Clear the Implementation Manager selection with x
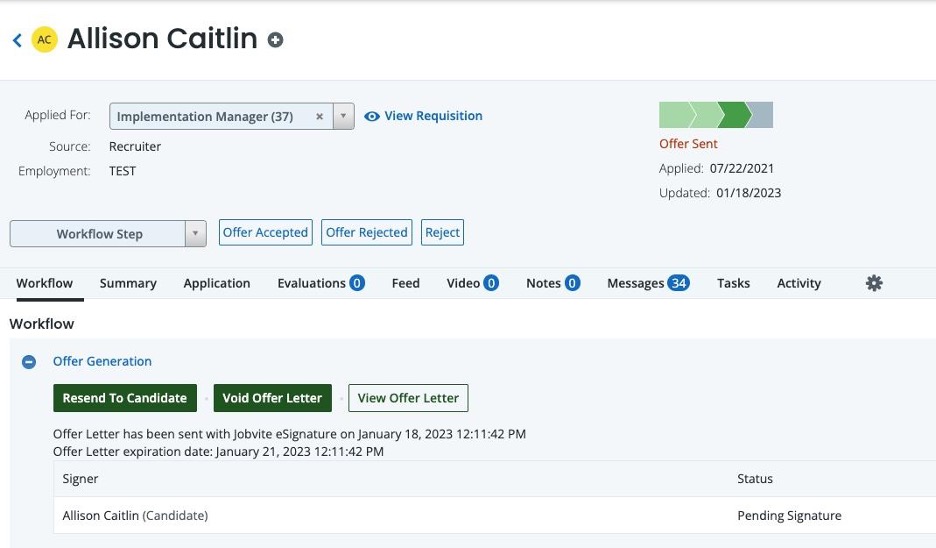 pos(320,116)
